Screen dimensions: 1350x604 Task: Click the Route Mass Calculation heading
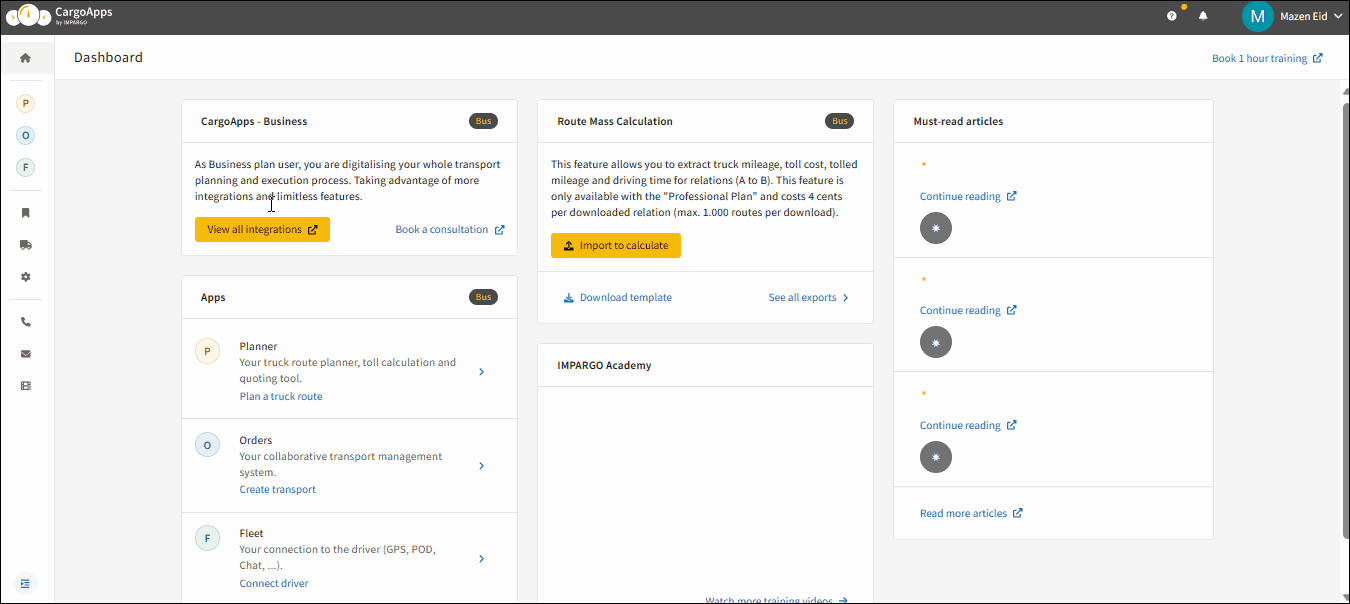(615, 121)
